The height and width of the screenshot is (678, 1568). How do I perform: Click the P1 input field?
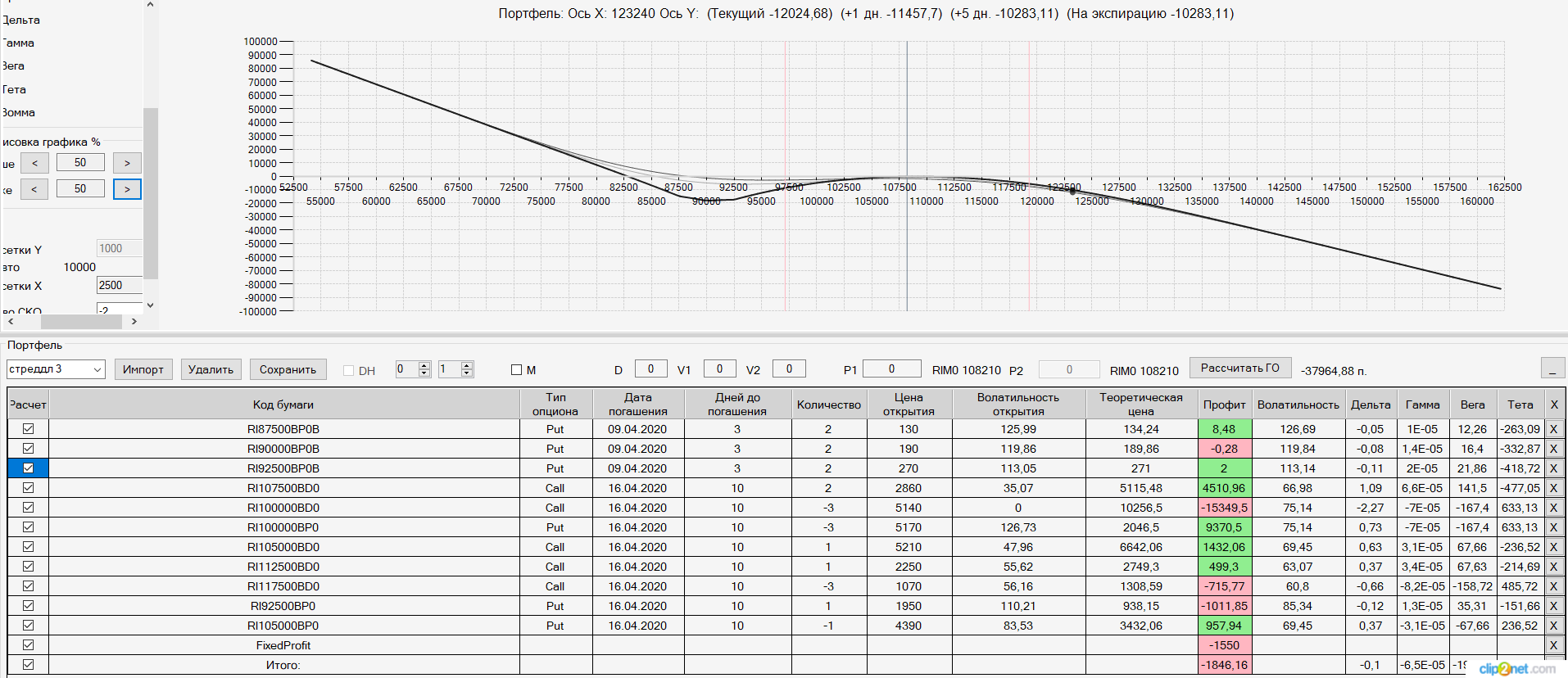(x=892, y=369)
